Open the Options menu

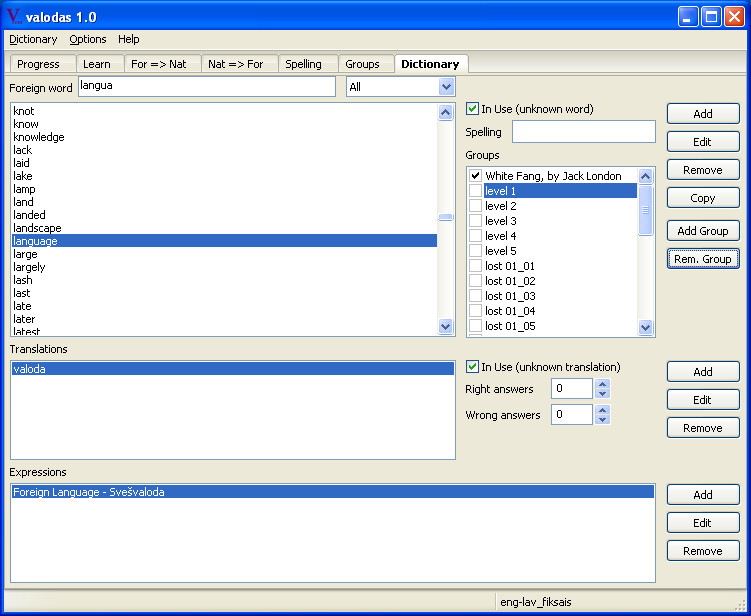coord(88,39)
